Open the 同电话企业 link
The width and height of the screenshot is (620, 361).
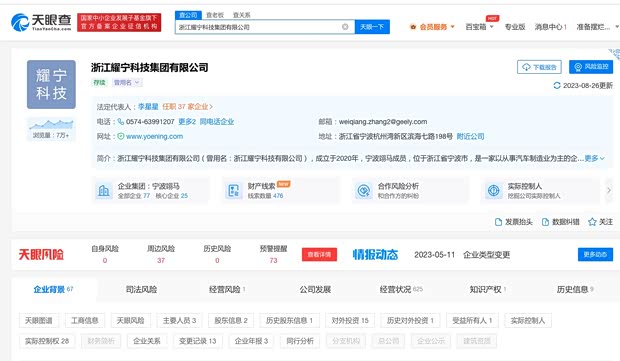(217, 122)
